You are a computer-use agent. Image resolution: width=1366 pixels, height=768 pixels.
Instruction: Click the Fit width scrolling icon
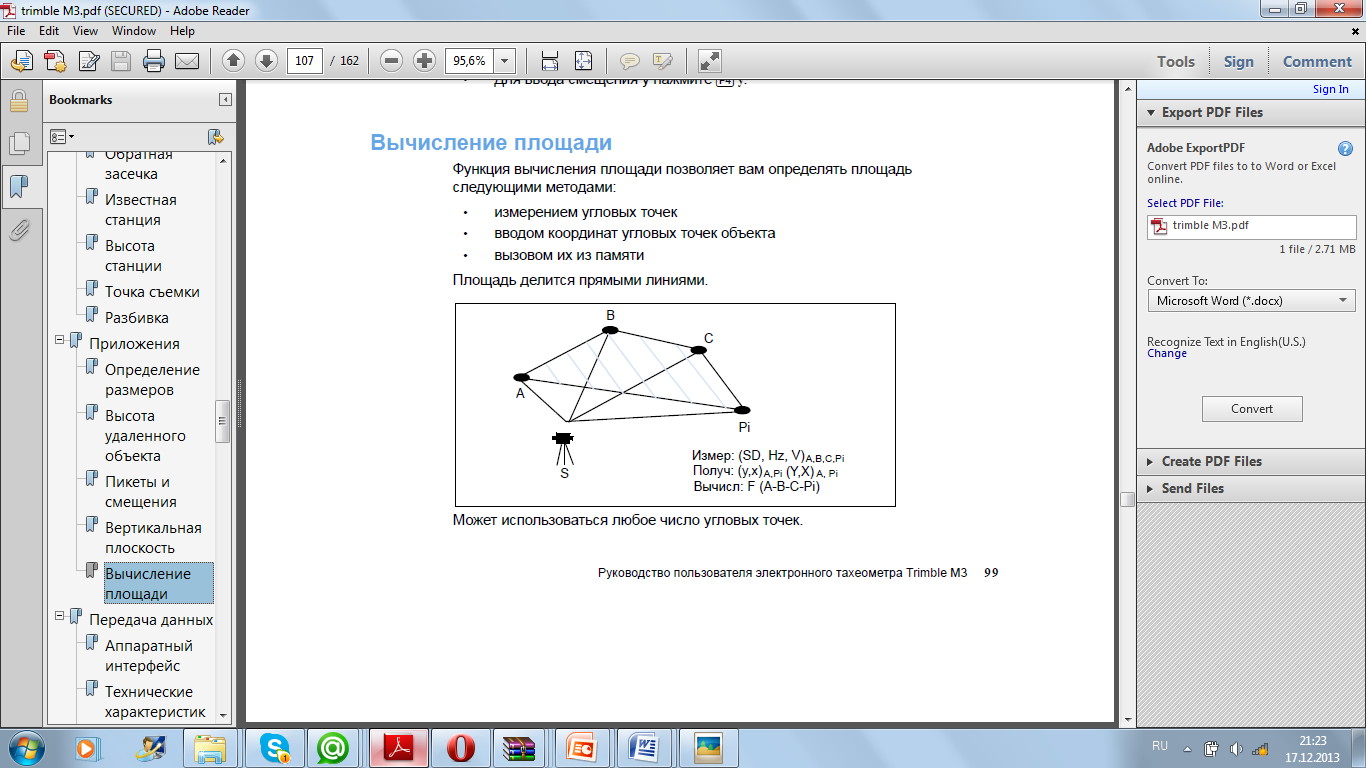(x=549, y=61)
